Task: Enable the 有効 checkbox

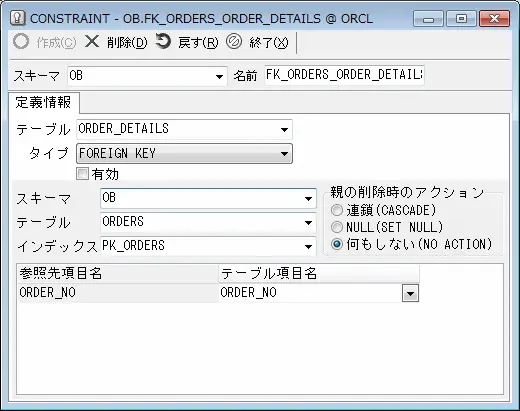Action: click(x=82, y=174)
